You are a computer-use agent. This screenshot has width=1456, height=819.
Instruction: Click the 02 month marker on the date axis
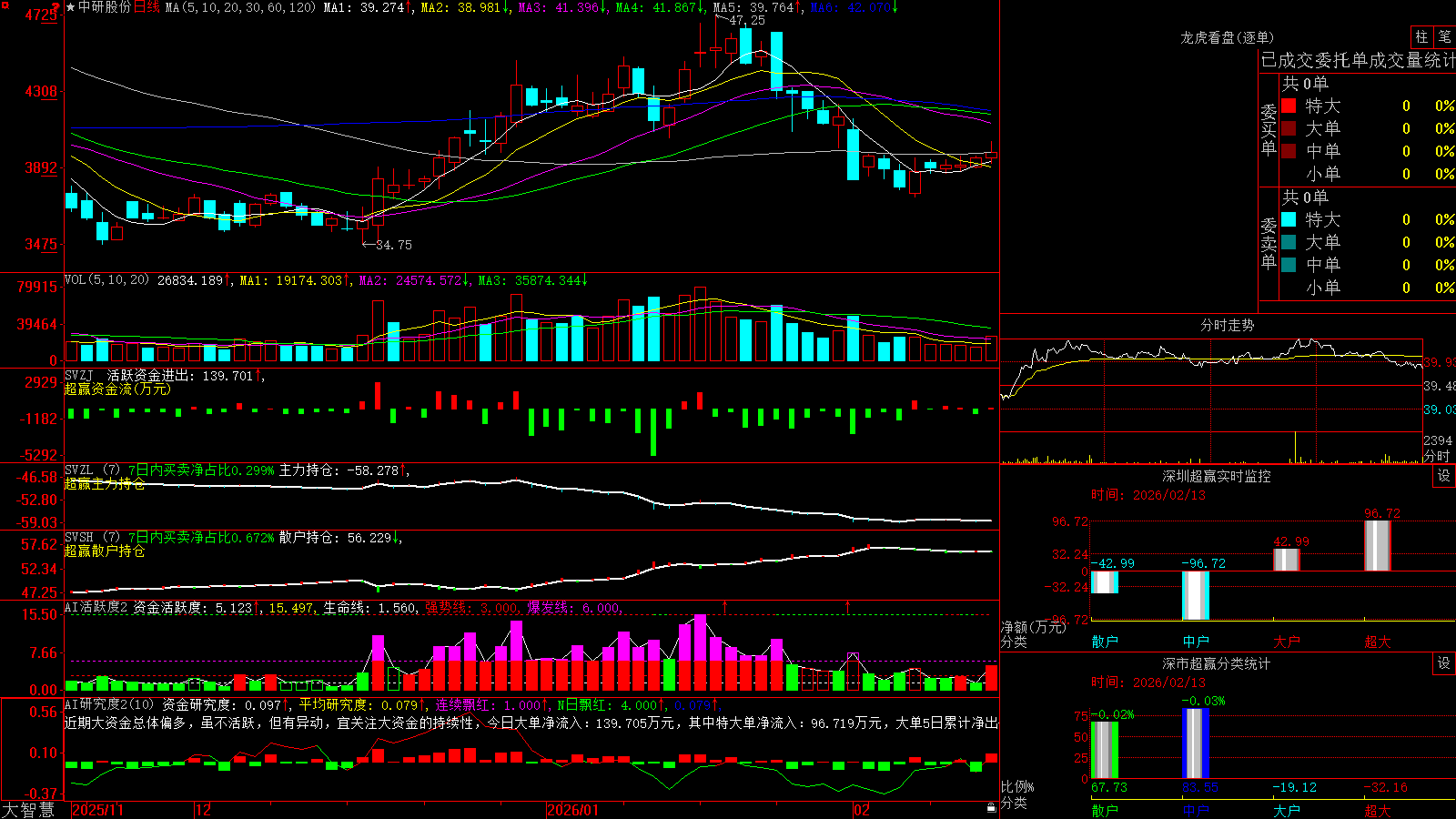click(861, 809)
